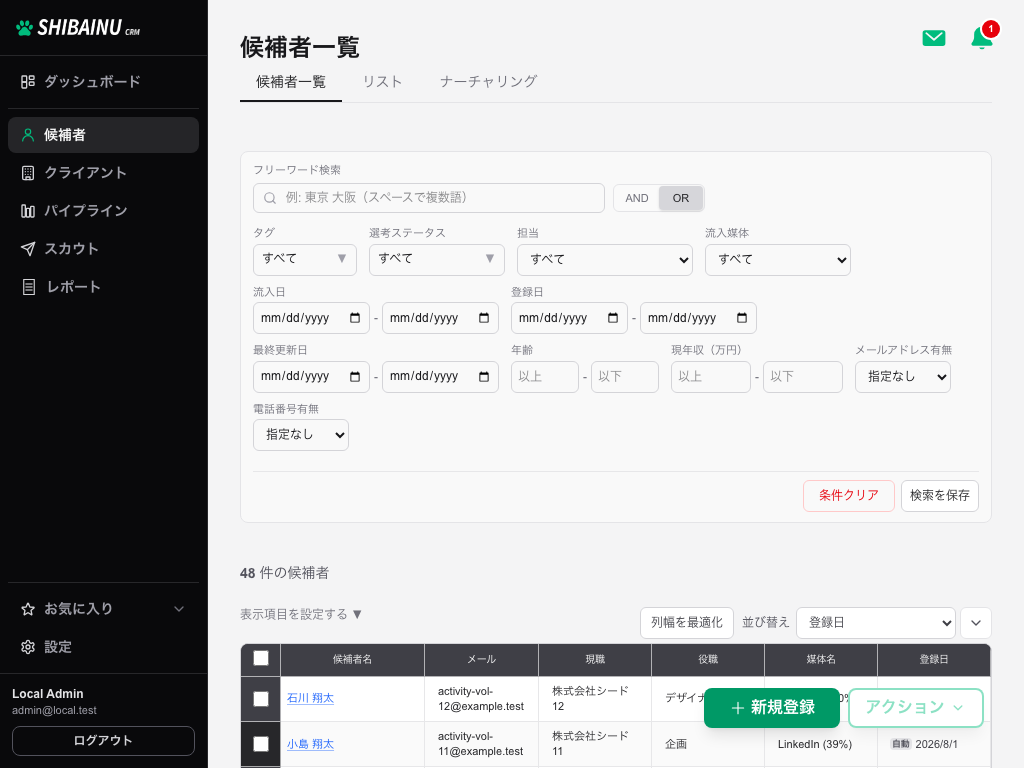The height and width of the screenshot is (768, 1024).
Task: Open the 流入媒体 dropdown
Action: (x=777, y=260)
